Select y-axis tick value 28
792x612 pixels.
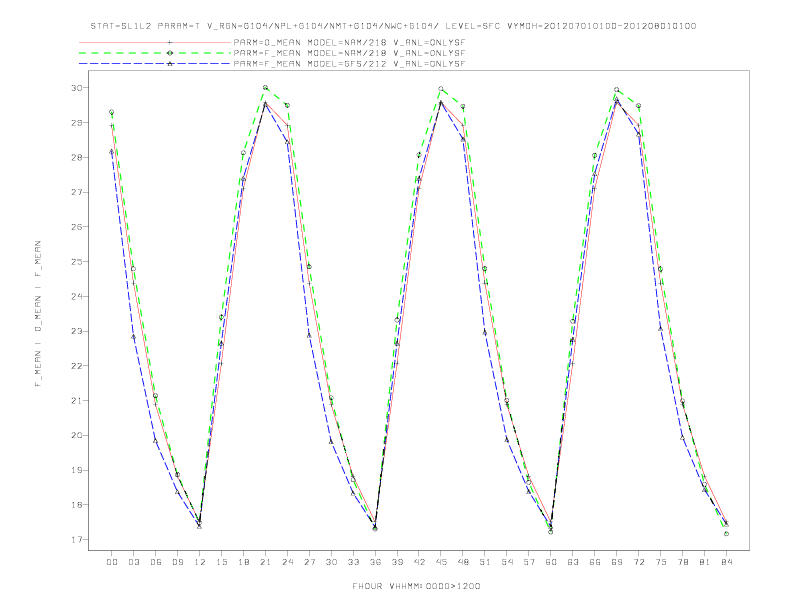[77, 158]
